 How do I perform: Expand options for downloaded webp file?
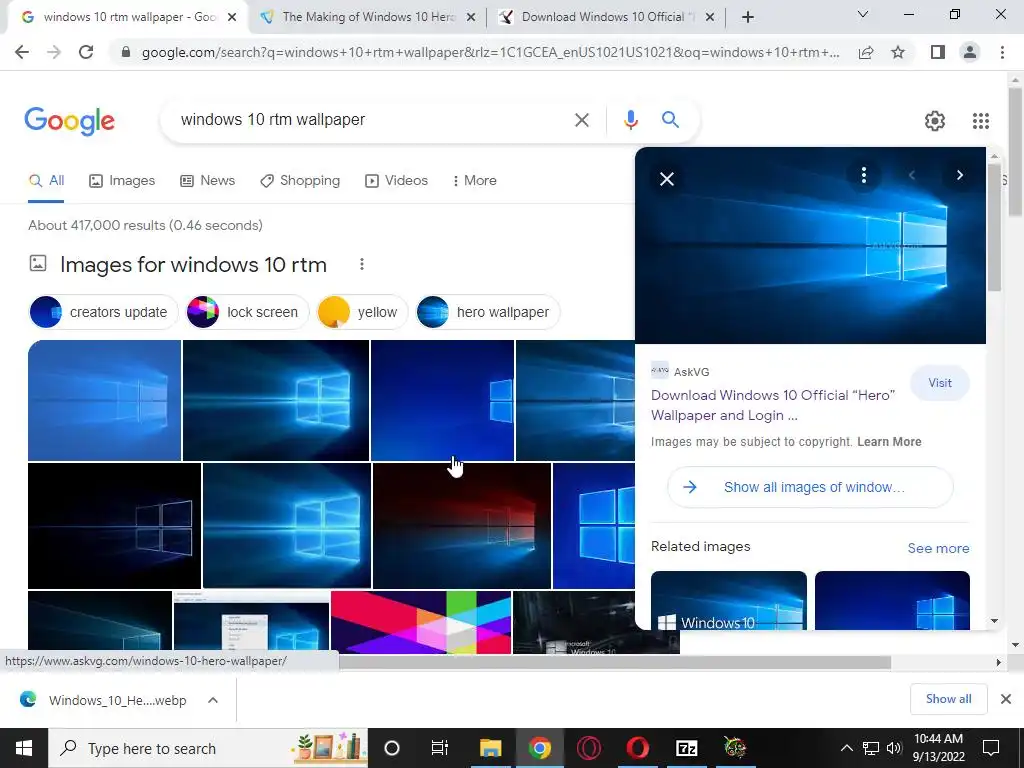(213, 700)
